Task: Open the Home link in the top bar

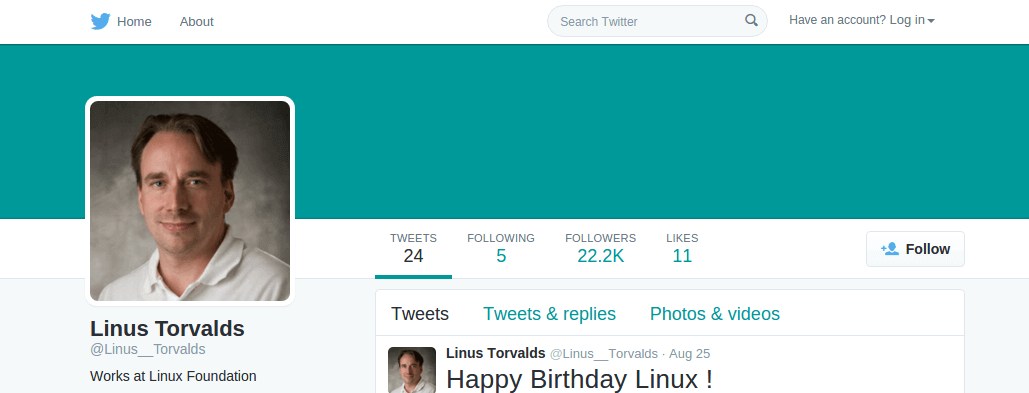Action: click(x=134, y=22)
